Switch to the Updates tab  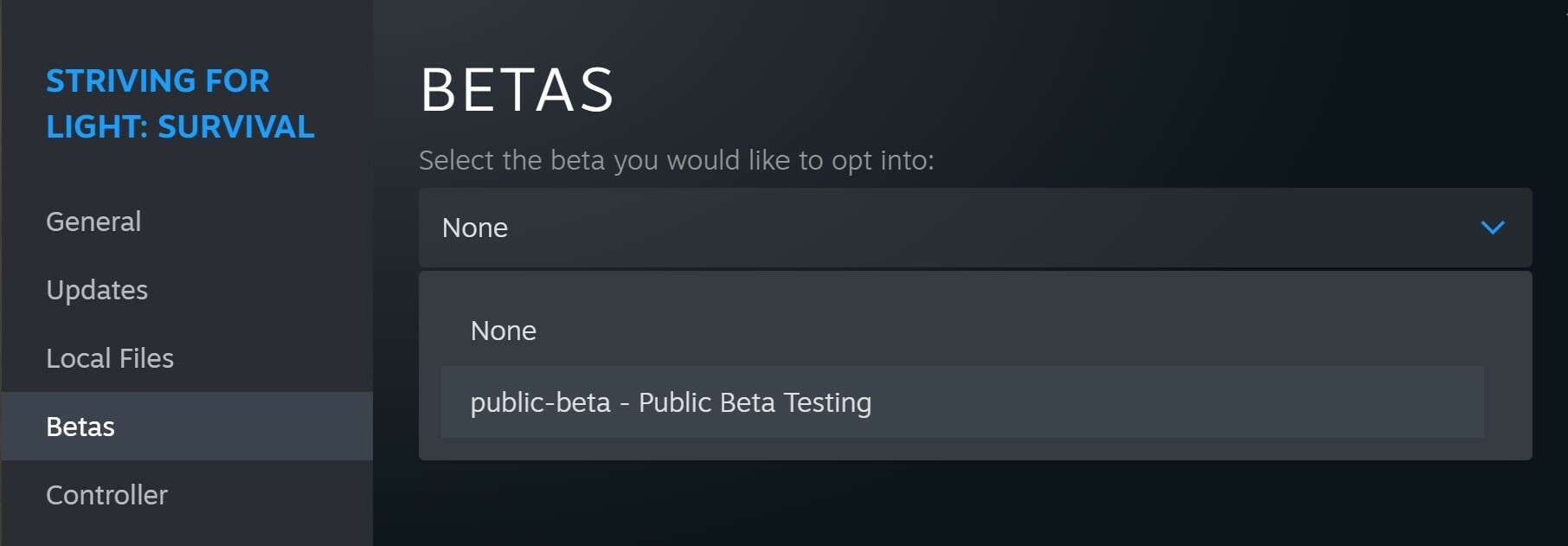tap(97, 290)
